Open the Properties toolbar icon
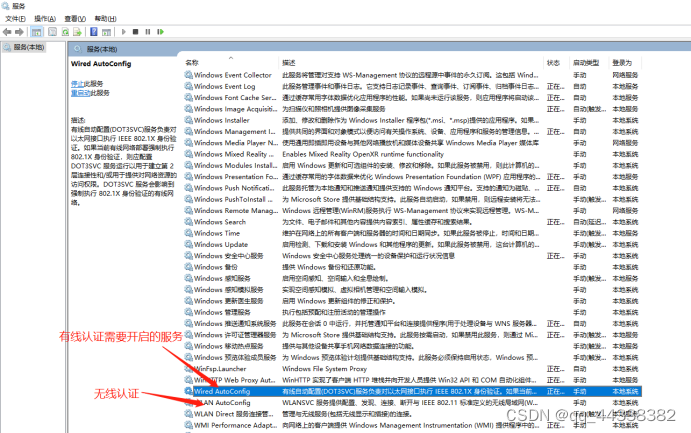 point(52,32)
